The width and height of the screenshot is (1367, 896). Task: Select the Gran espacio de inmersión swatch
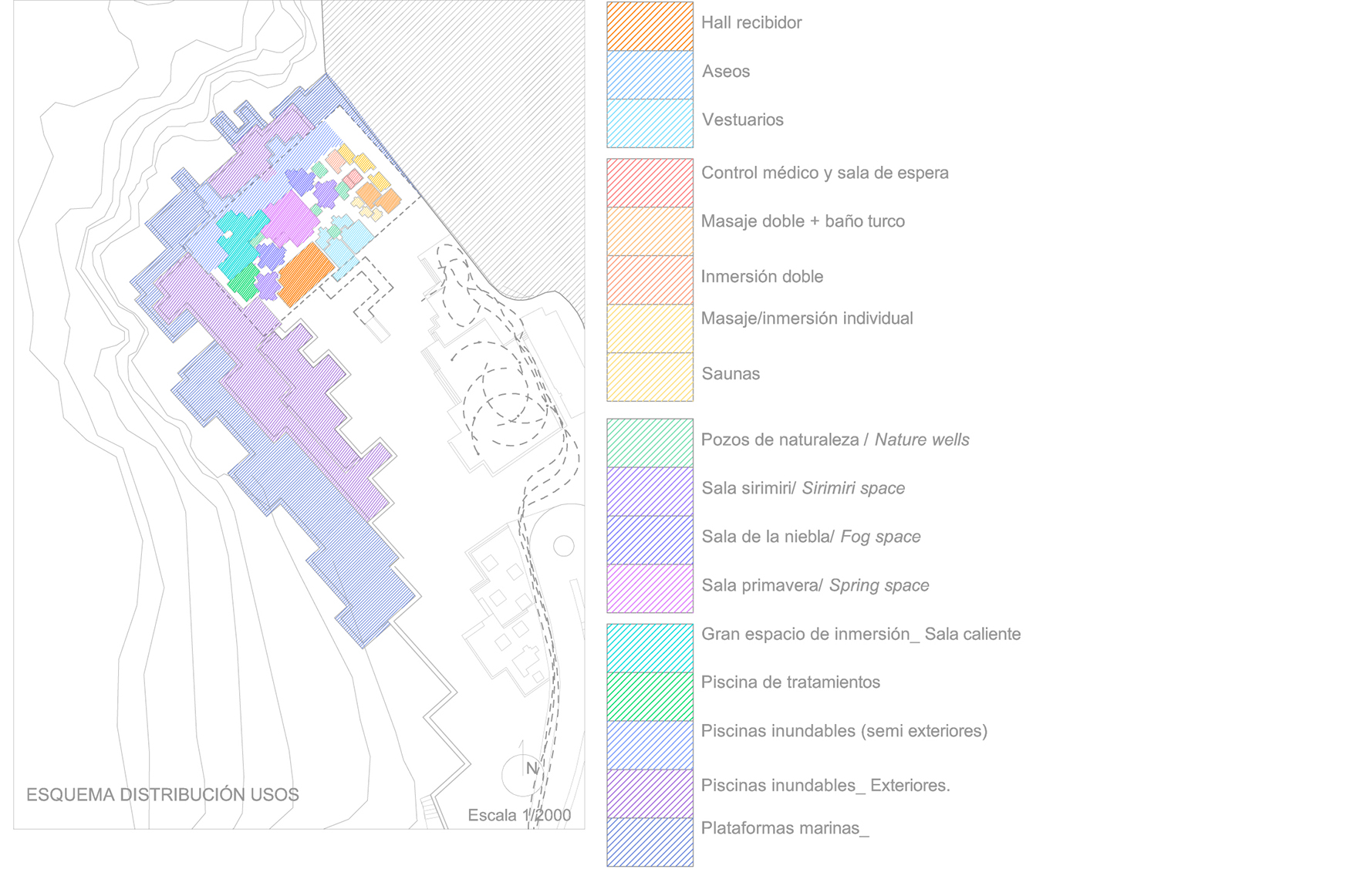click(x=650, y=648)
